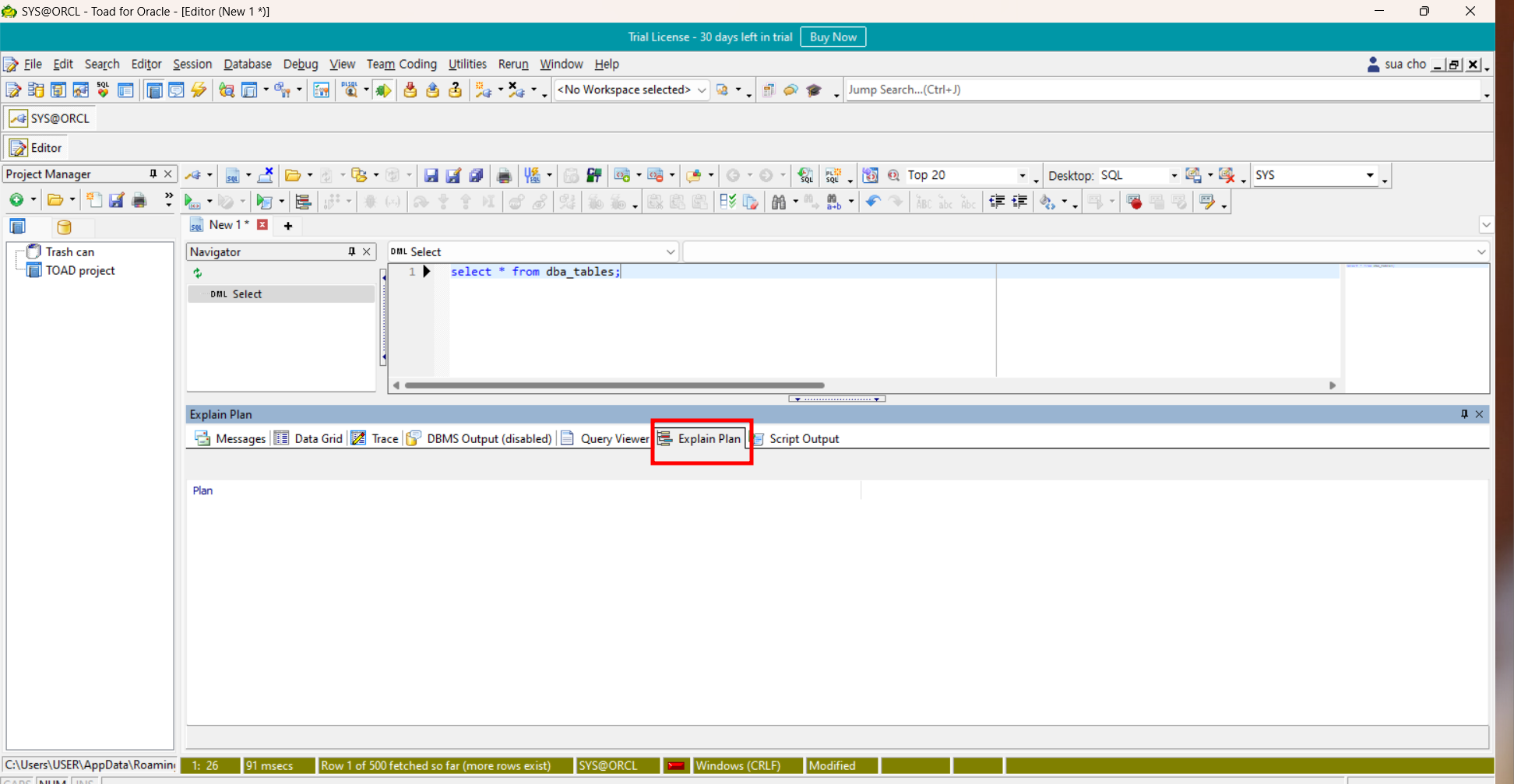The height and width of the screenshot is (784, 1514).
Task: Select DML Select item in Navigator
Action: coord(281,294)
